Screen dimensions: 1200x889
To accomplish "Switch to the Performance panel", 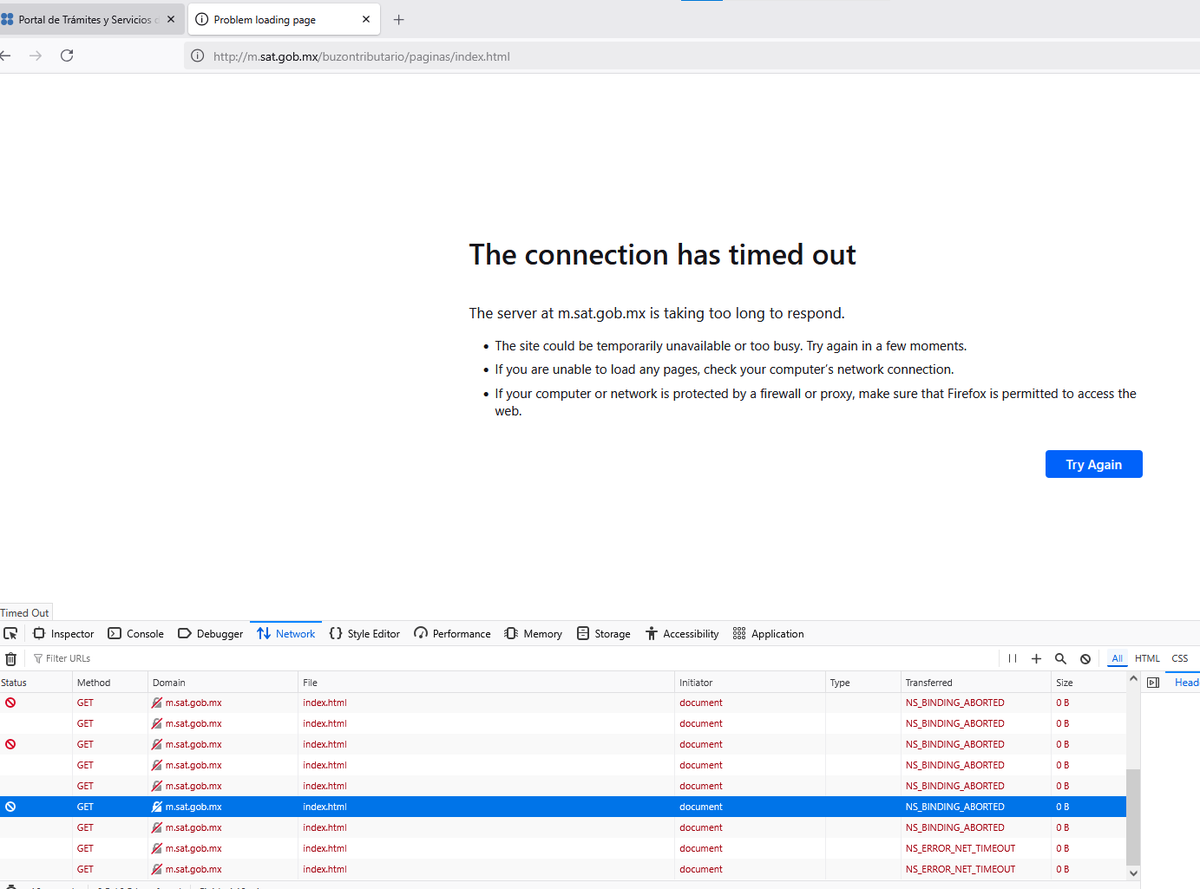I will [452, 634].
